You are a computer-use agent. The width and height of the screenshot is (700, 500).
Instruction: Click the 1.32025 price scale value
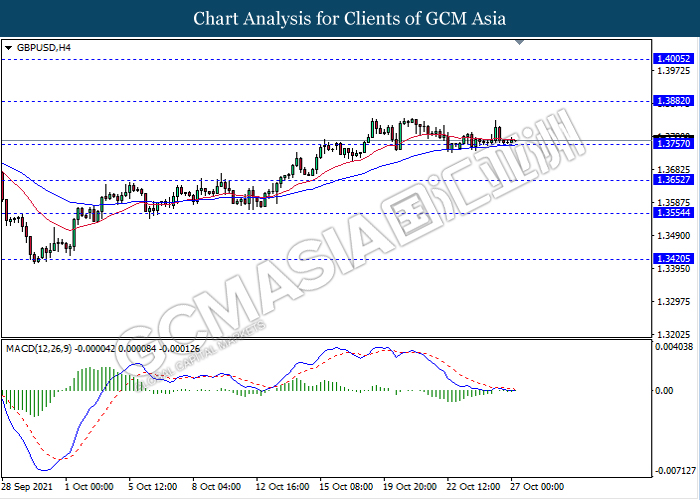(674, 334)
